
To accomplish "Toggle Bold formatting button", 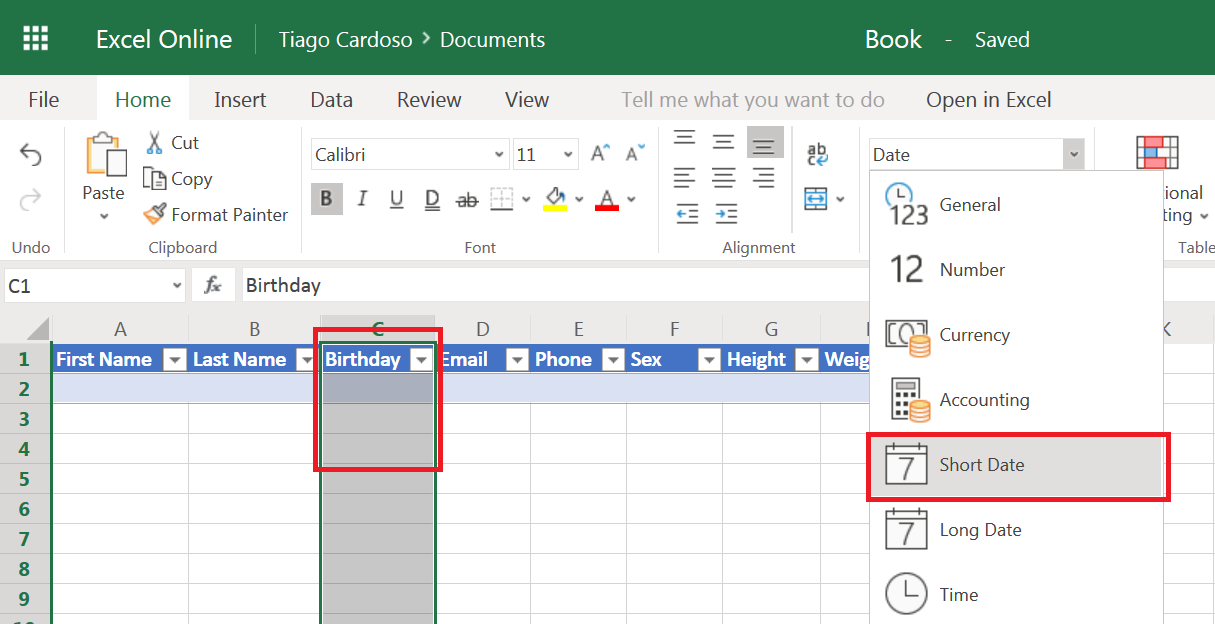I will tap(326, 199).
